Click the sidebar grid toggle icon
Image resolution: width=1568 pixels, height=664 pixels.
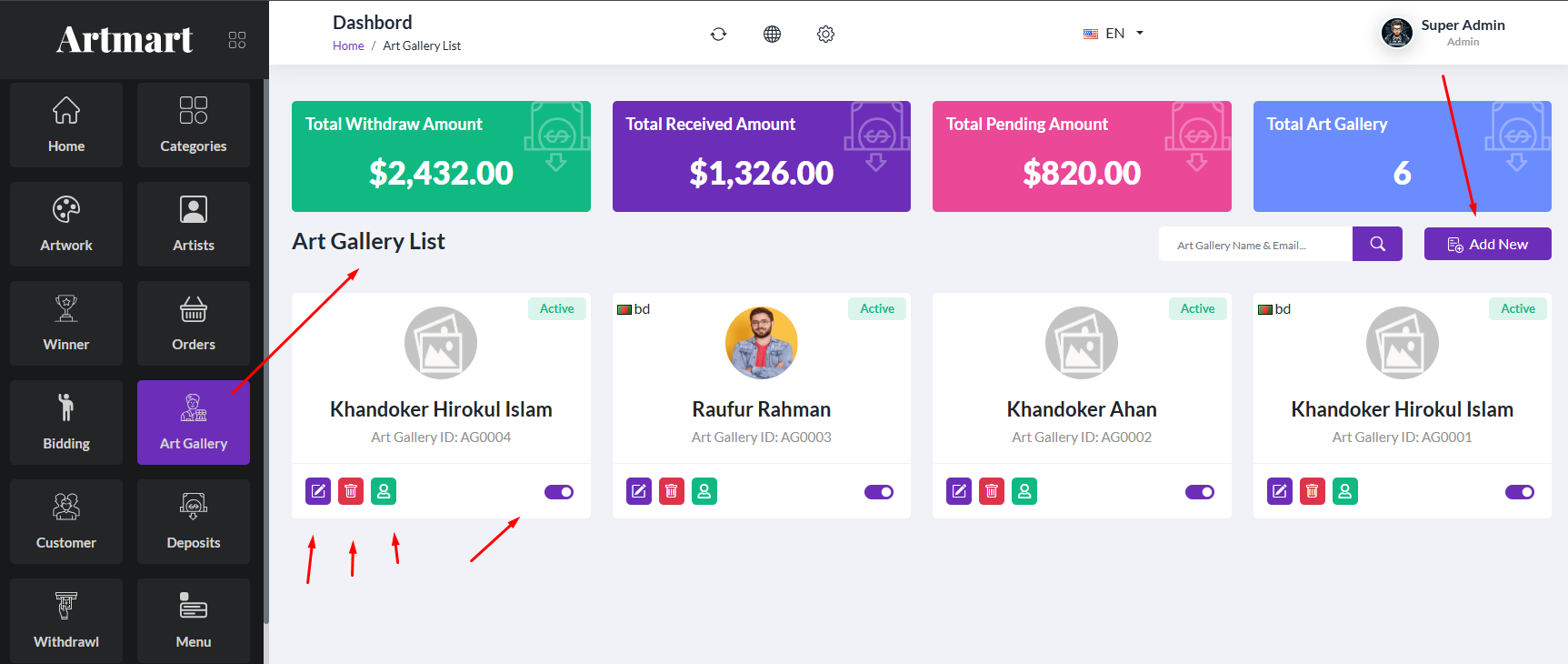point(237,40)
